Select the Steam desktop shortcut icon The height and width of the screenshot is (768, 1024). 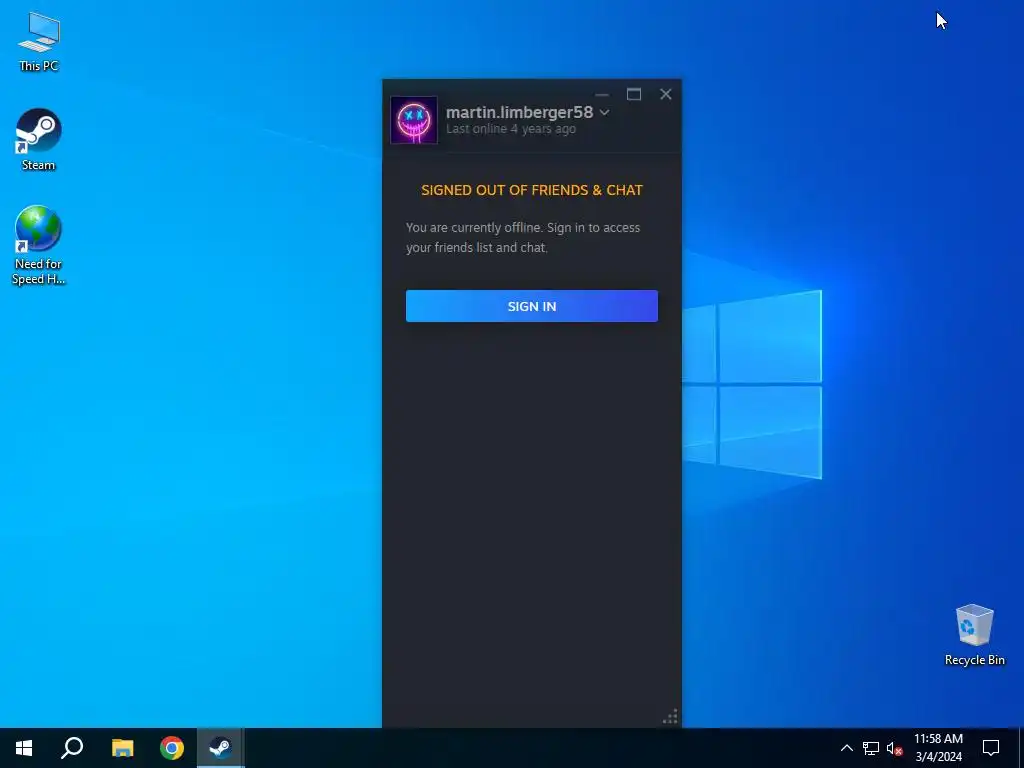(x=39, y=140)
